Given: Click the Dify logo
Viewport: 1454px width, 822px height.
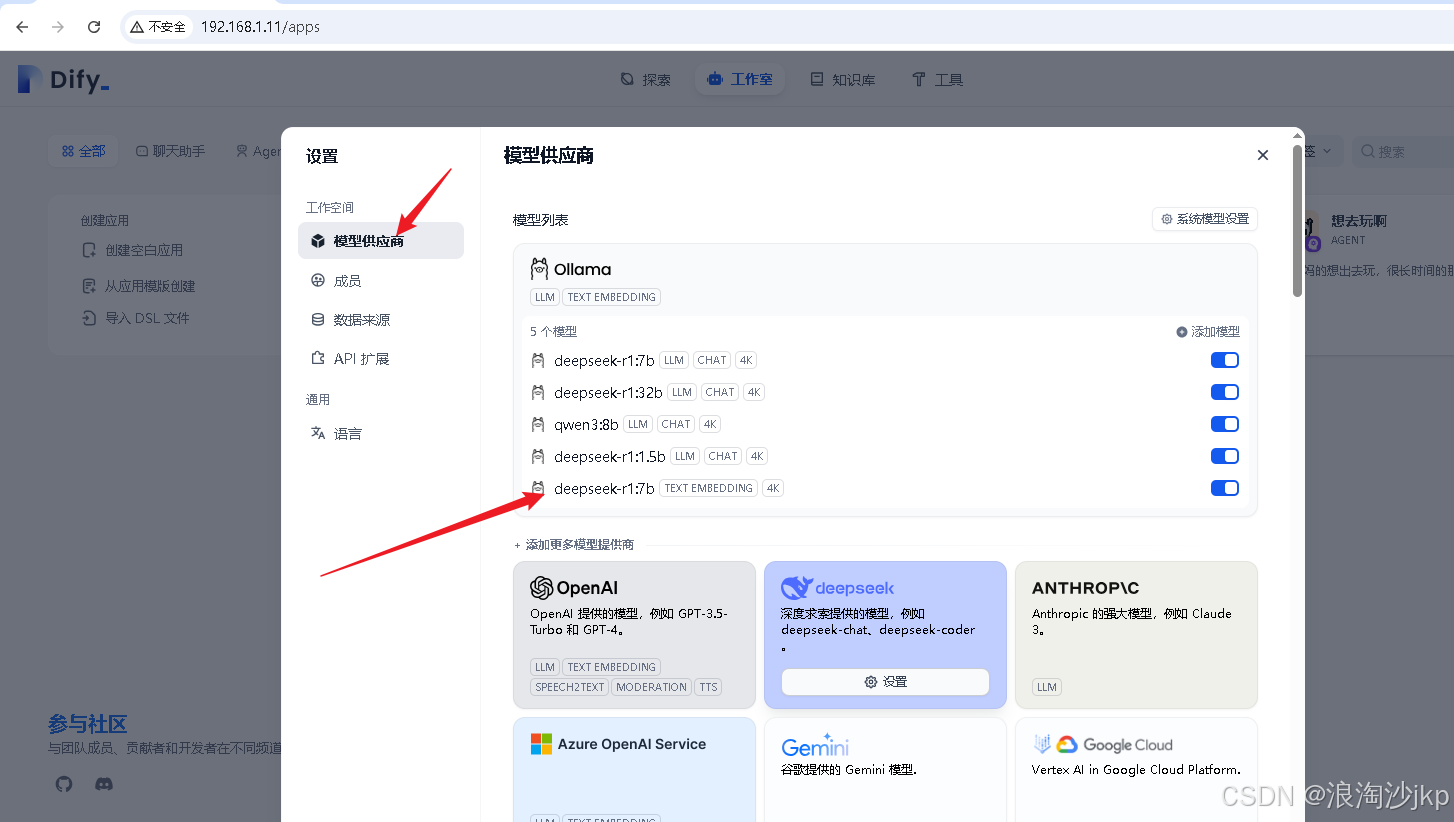Looking at the screenshot, I should 63,79.
